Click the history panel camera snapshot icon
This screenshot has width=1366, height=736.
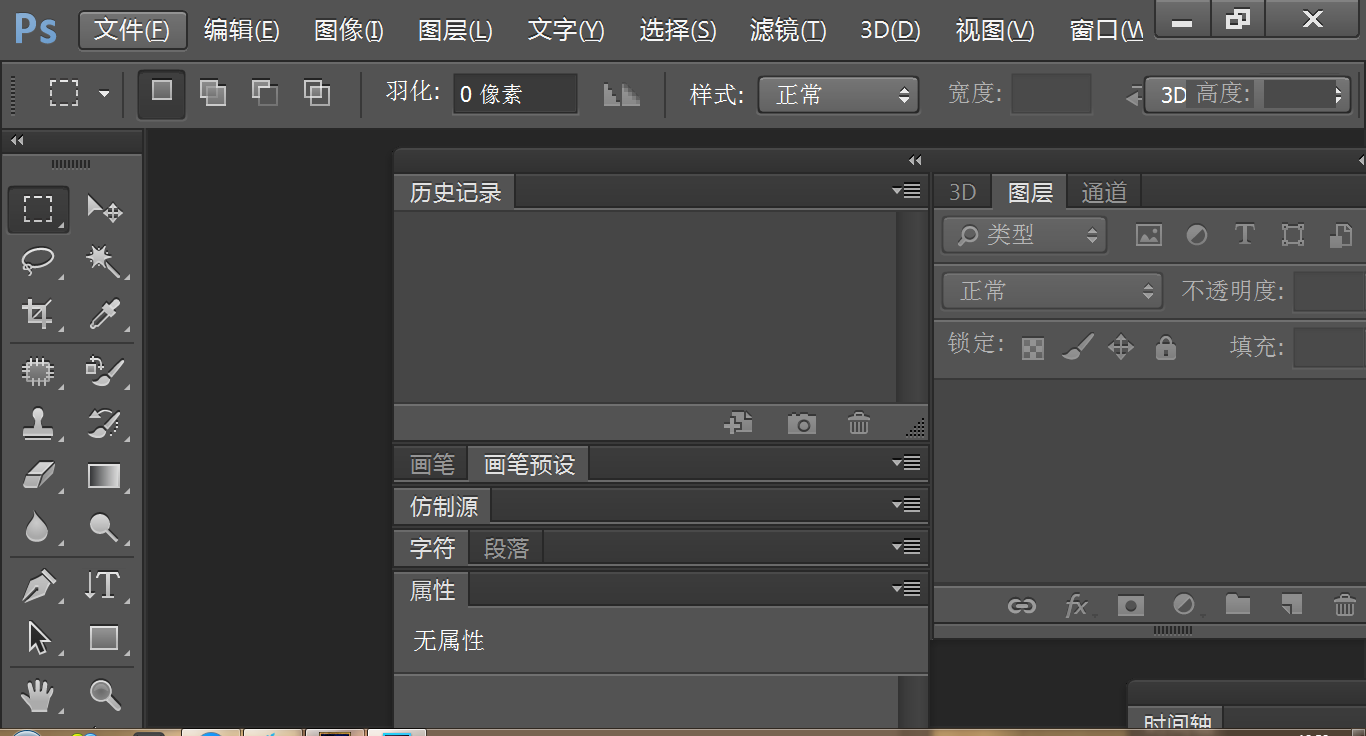click(801, 424)
